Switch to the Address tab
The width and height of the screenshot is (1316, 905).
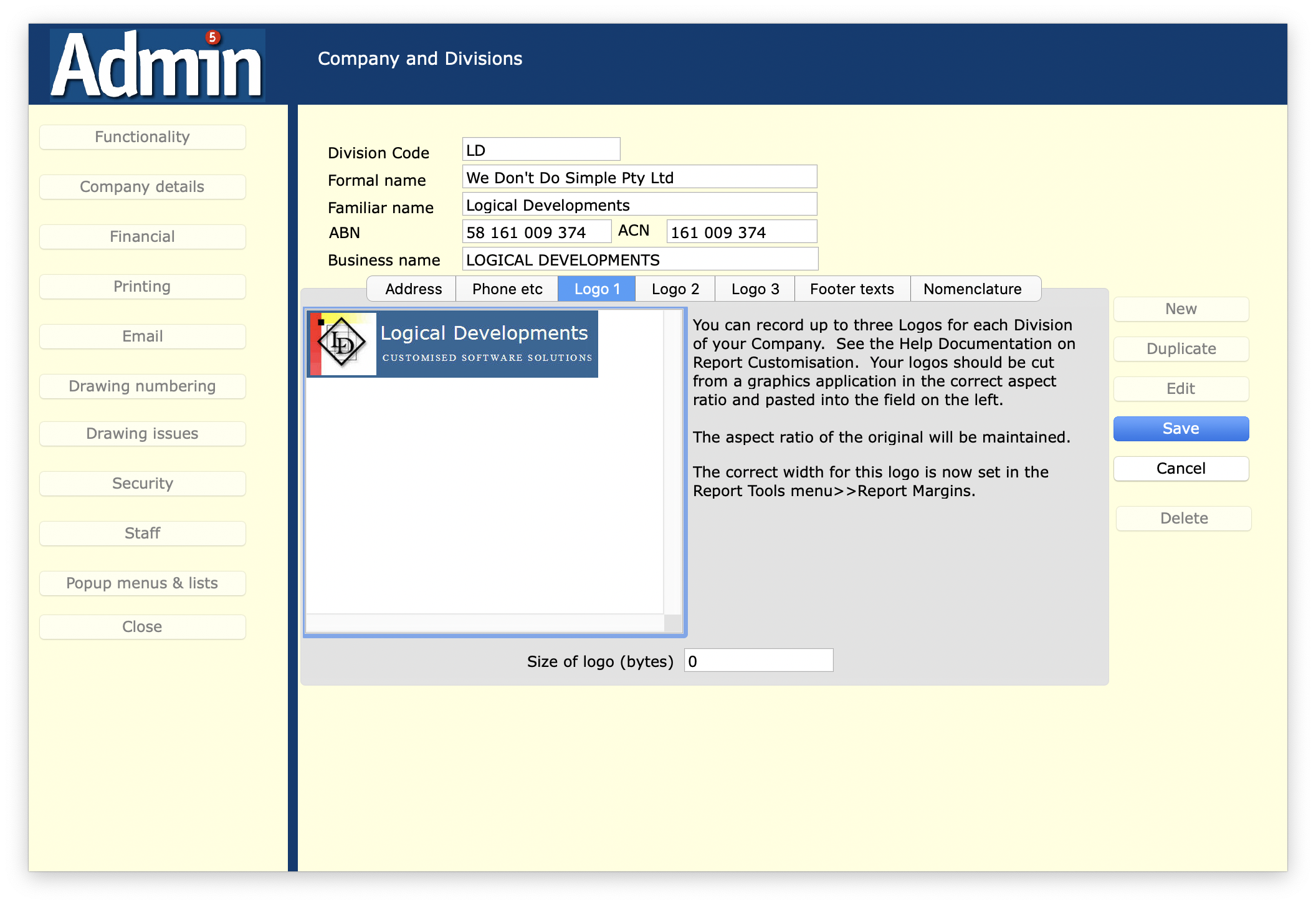pyautogui.click(x=413, y=289)
